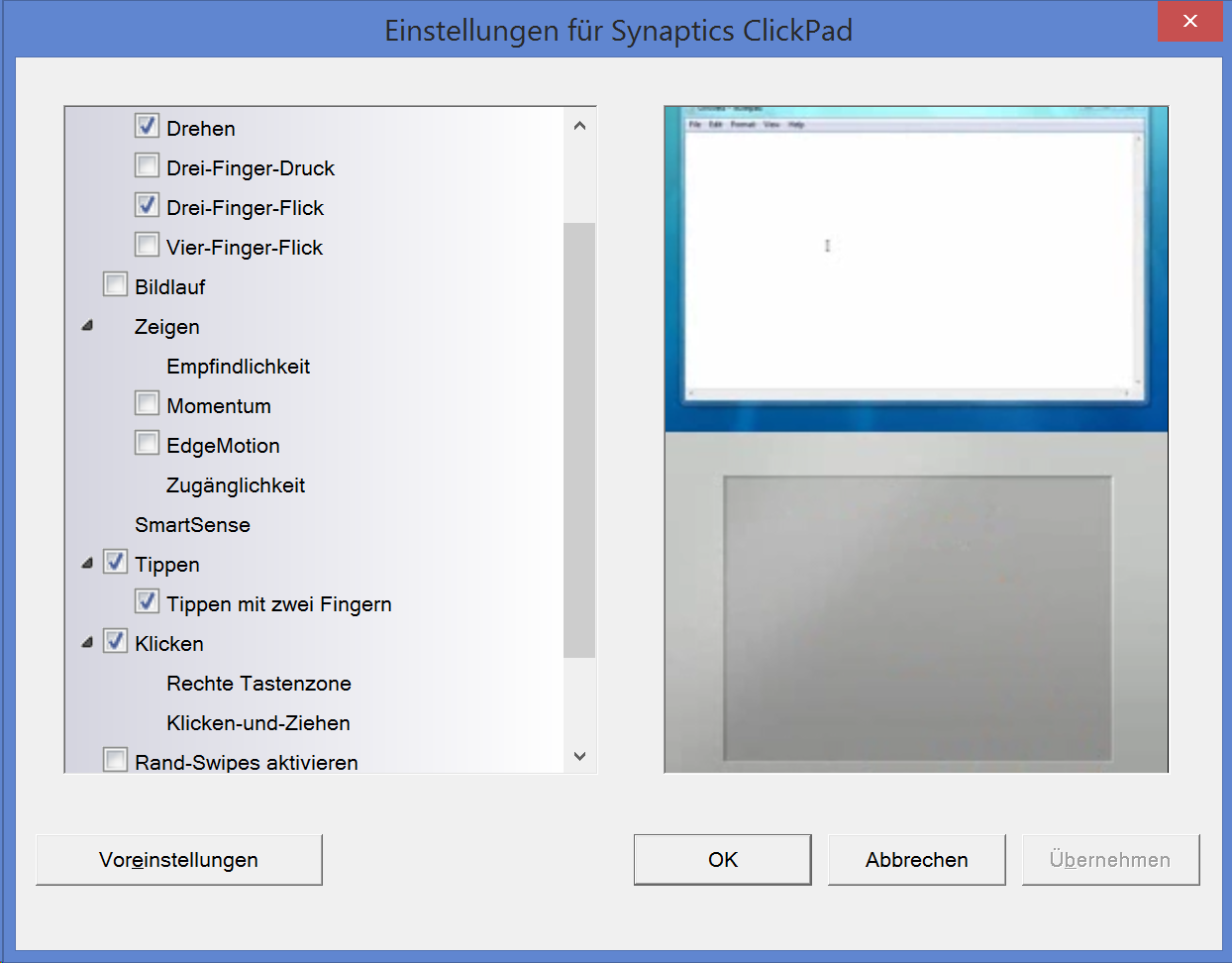Screen dimensions: 1232x963
Task: Uncheck the Drehen checkbox
Action: click(x=147, y=126)
